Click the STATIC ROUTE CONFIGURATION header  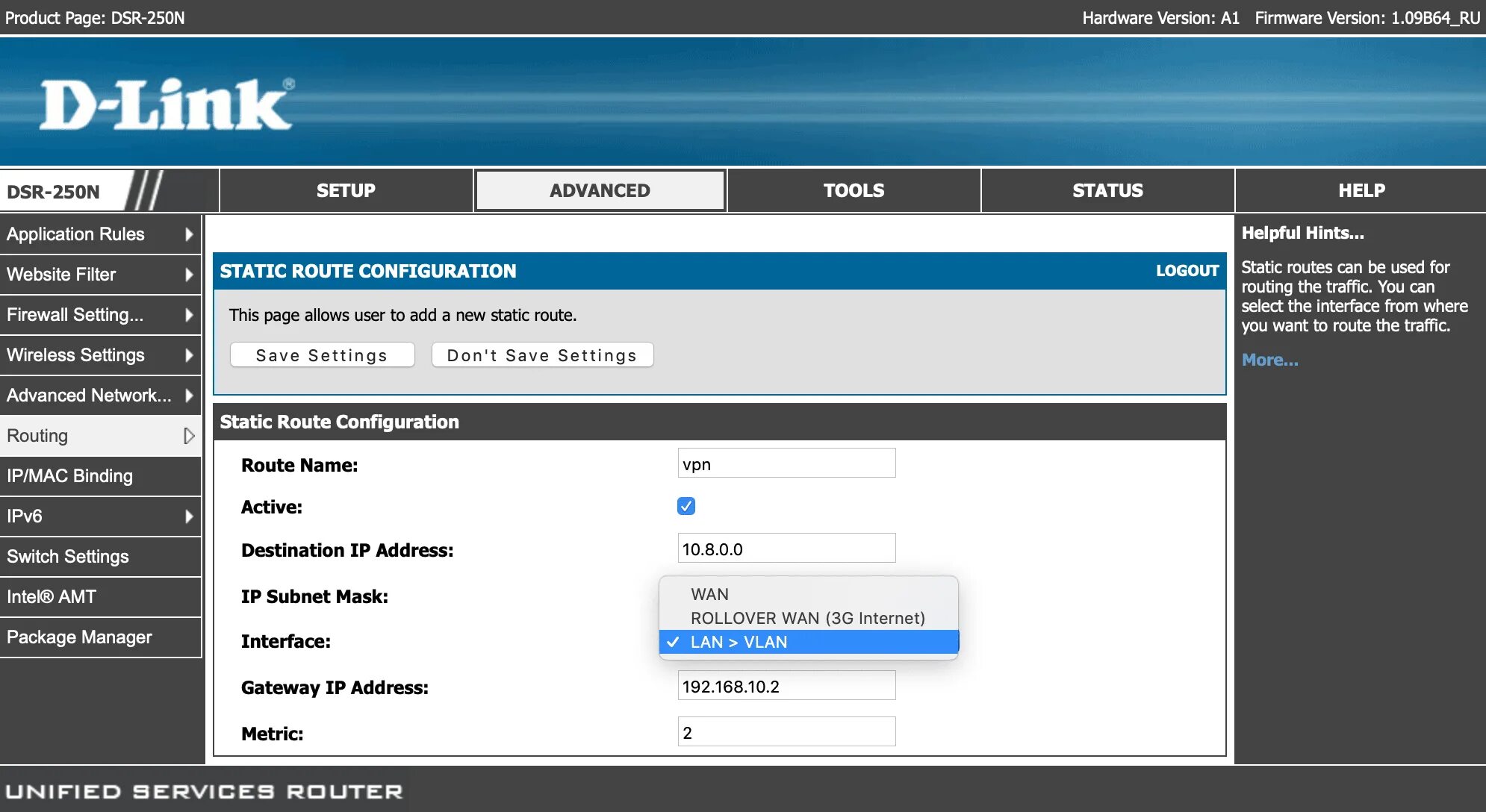coord(368,271)
